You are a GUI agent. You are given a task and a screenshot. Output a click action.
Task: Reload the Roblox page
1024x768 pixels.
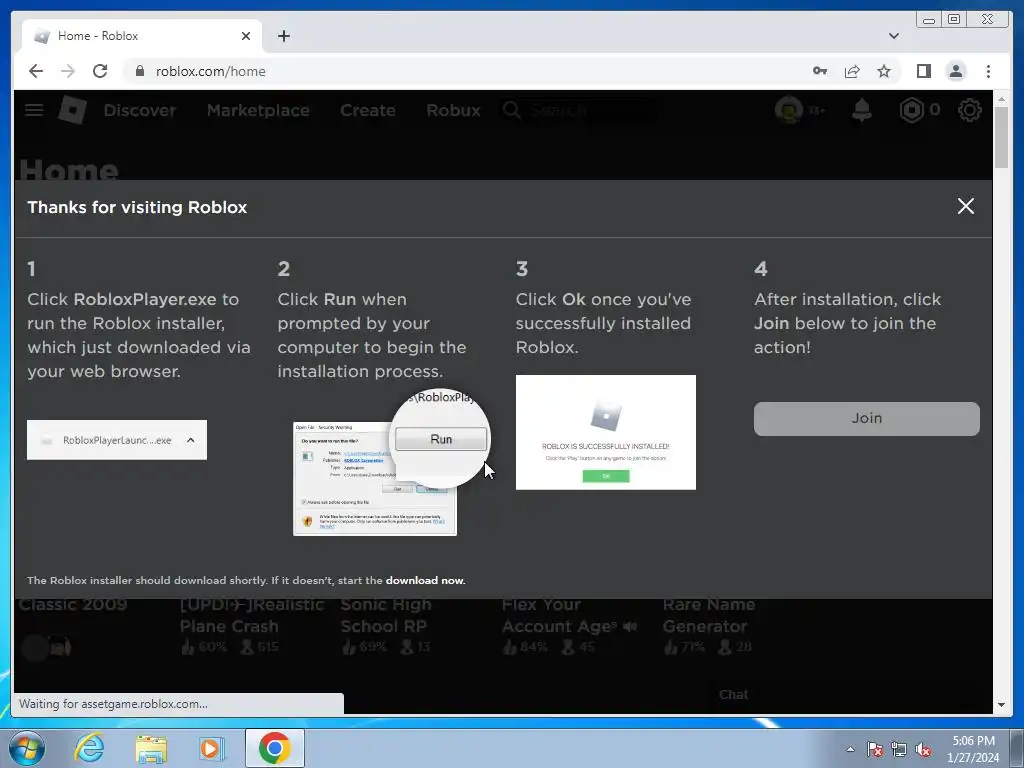tap(100, 71)
